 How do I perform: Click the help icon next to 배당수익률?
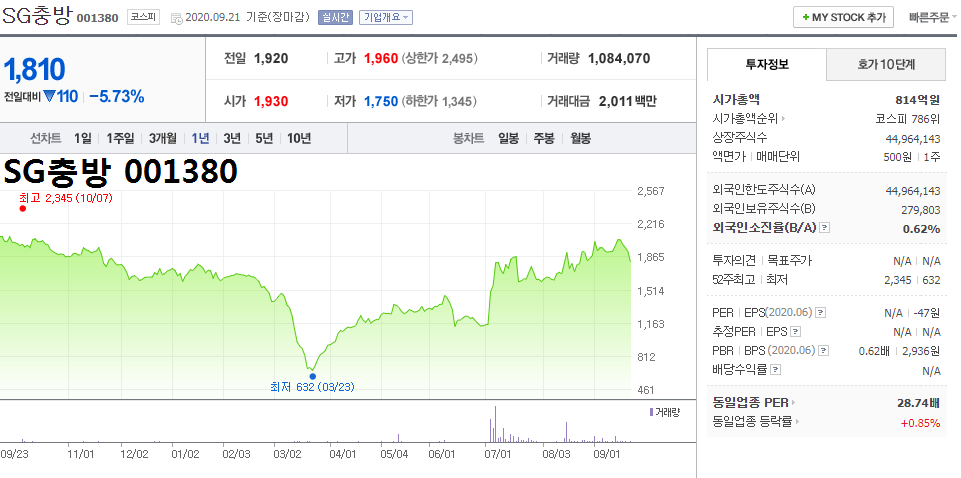point(775,370)
